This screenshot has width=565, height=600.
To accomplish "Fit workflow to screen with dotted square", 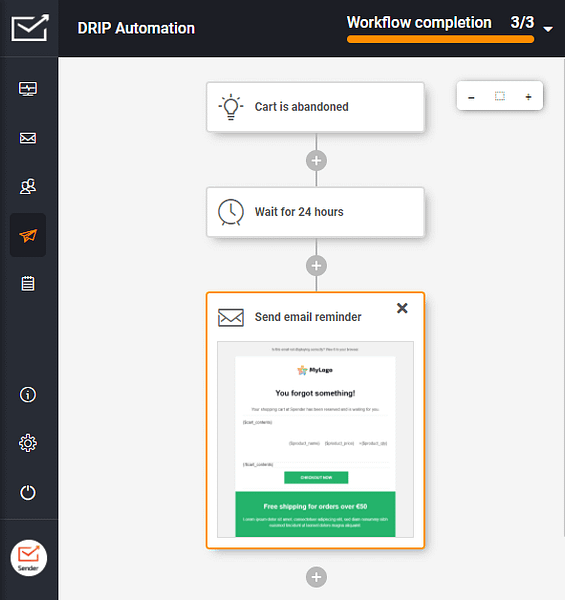I will click(x=500, y=96).
